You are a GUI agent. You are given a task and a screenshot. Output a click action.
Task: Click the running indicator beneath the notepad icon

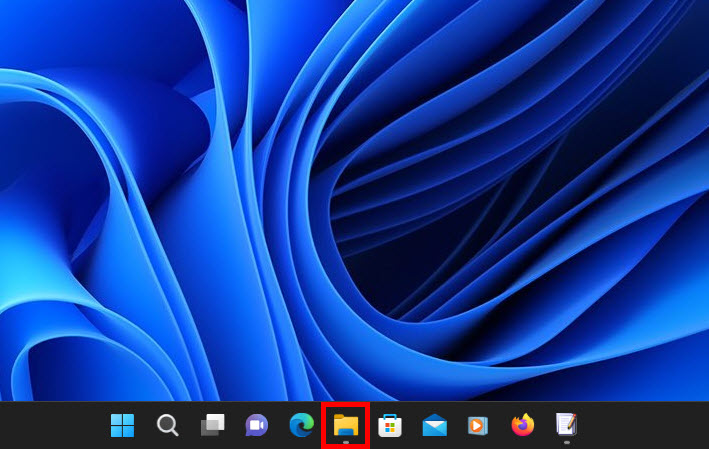[566, 441]
